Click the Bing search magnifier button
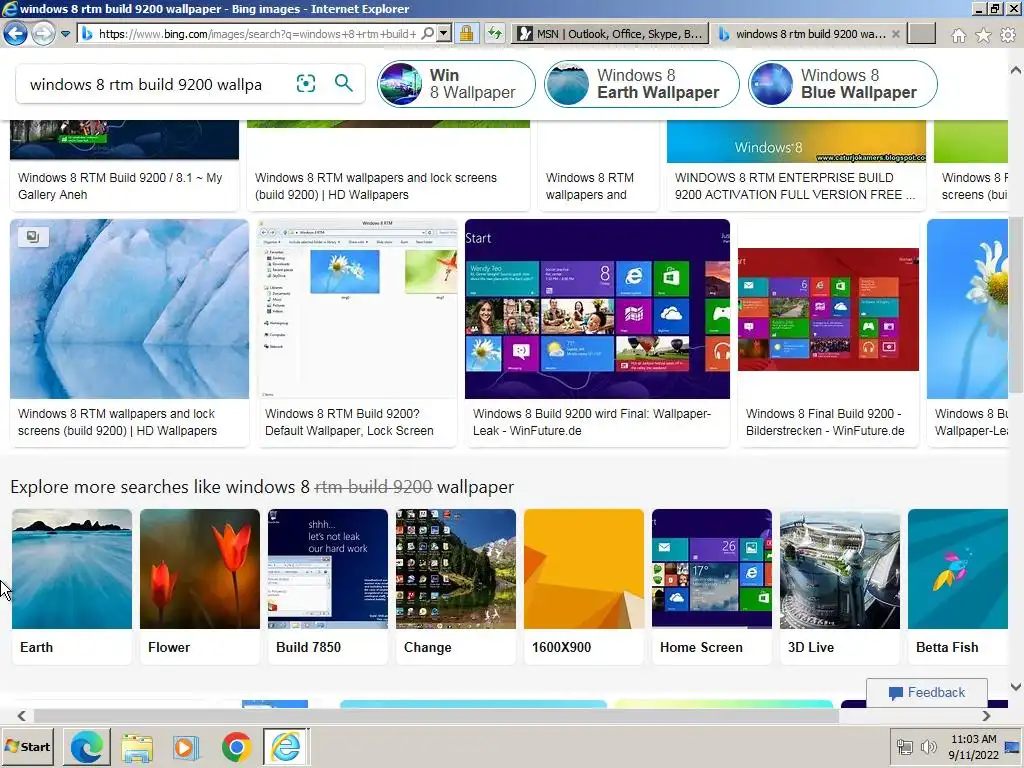This screenshot has width=1024, height=768. (x=344, y=83)
